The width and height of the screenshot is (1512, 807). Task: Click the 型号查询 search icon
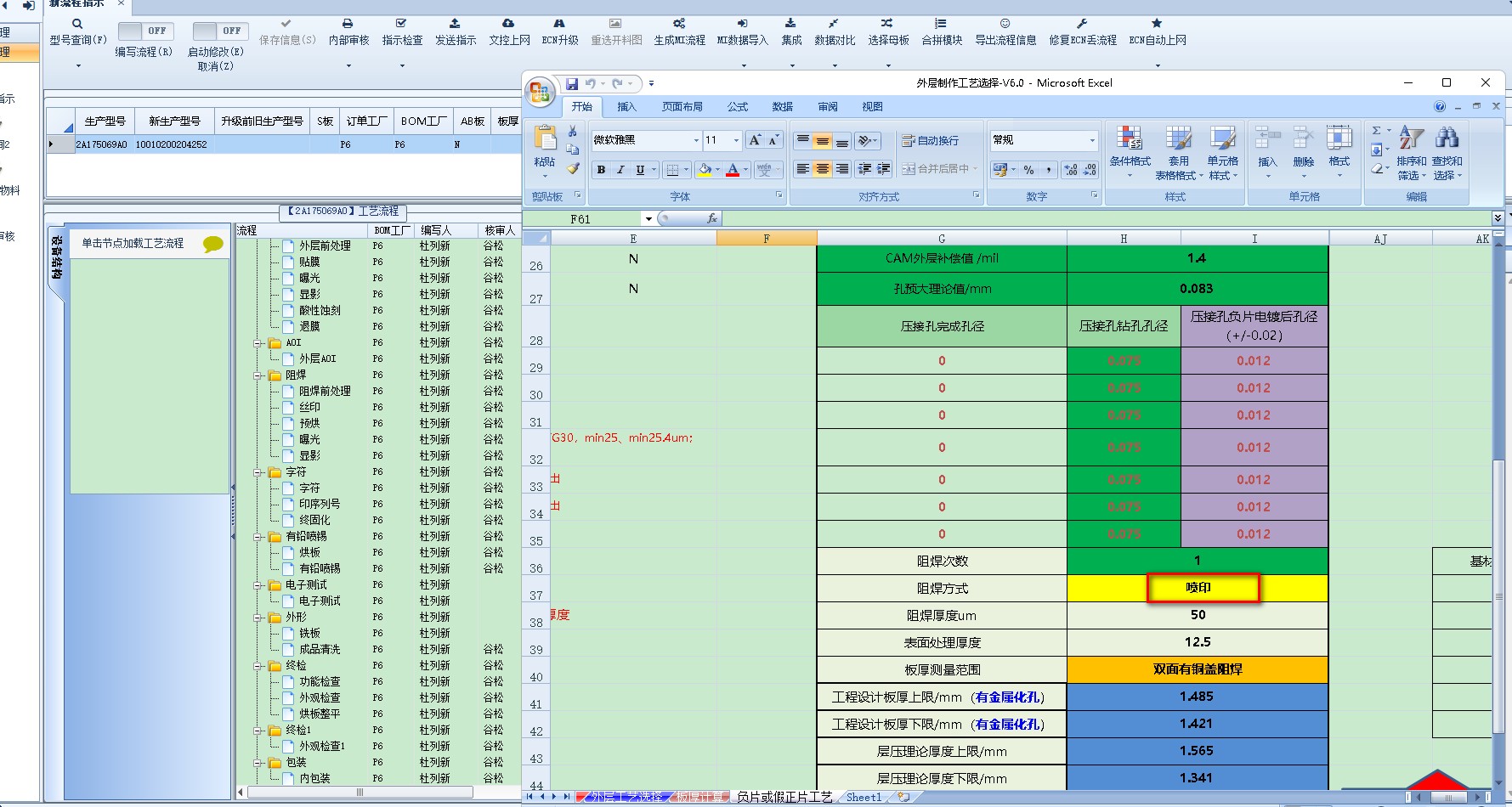coord(77,24)
